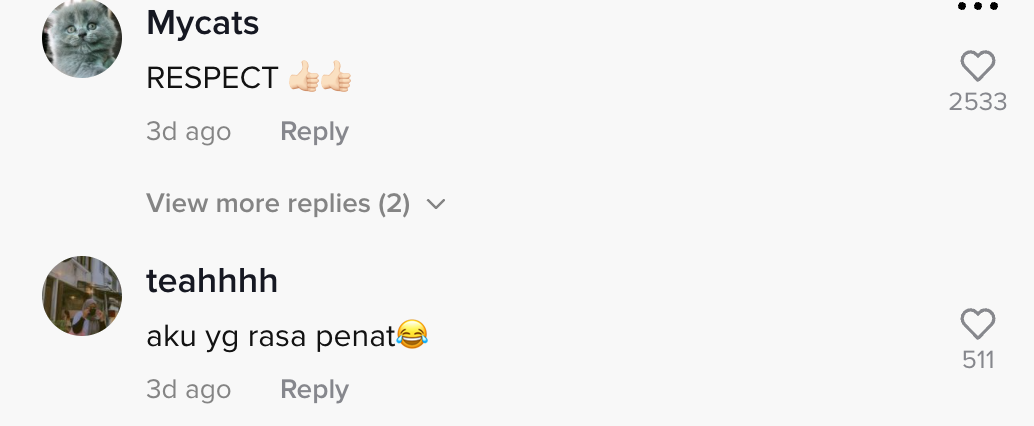The image size is (1034, 426).
Task: Click the second thumbs-up emoji after RESPECT
Action: pos(336,77)
